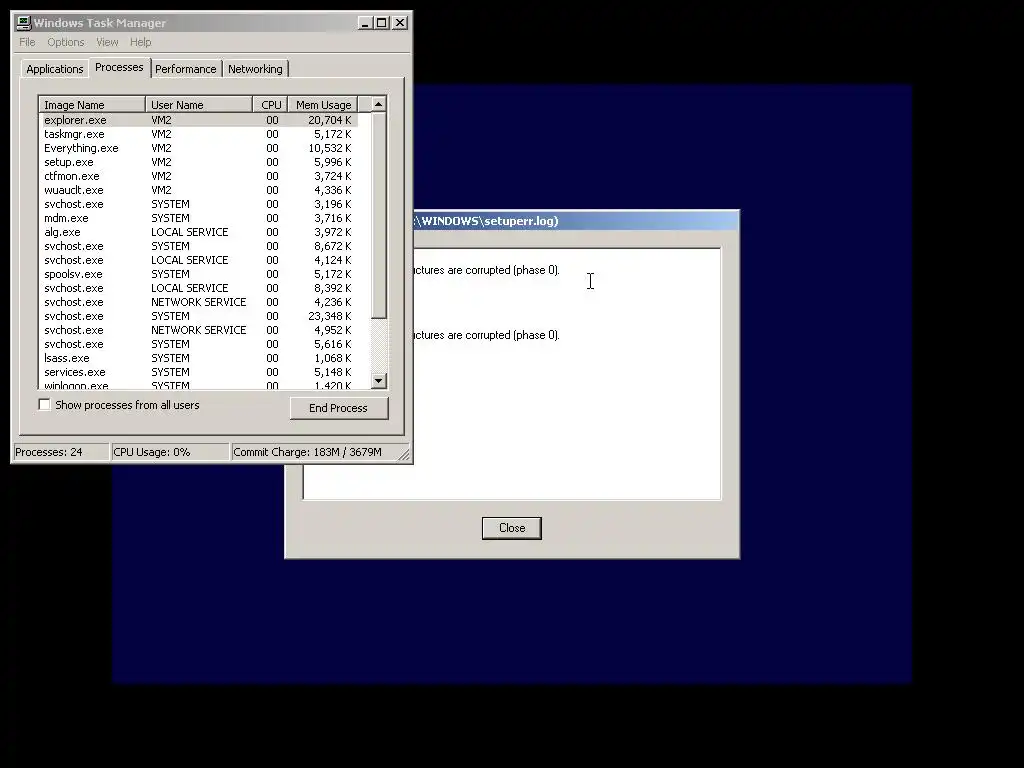The image size is (1024, 768).
Task: Select the svchost.exe row using 4,952 K
Action: pyautogui.click(x=199, y=330)
